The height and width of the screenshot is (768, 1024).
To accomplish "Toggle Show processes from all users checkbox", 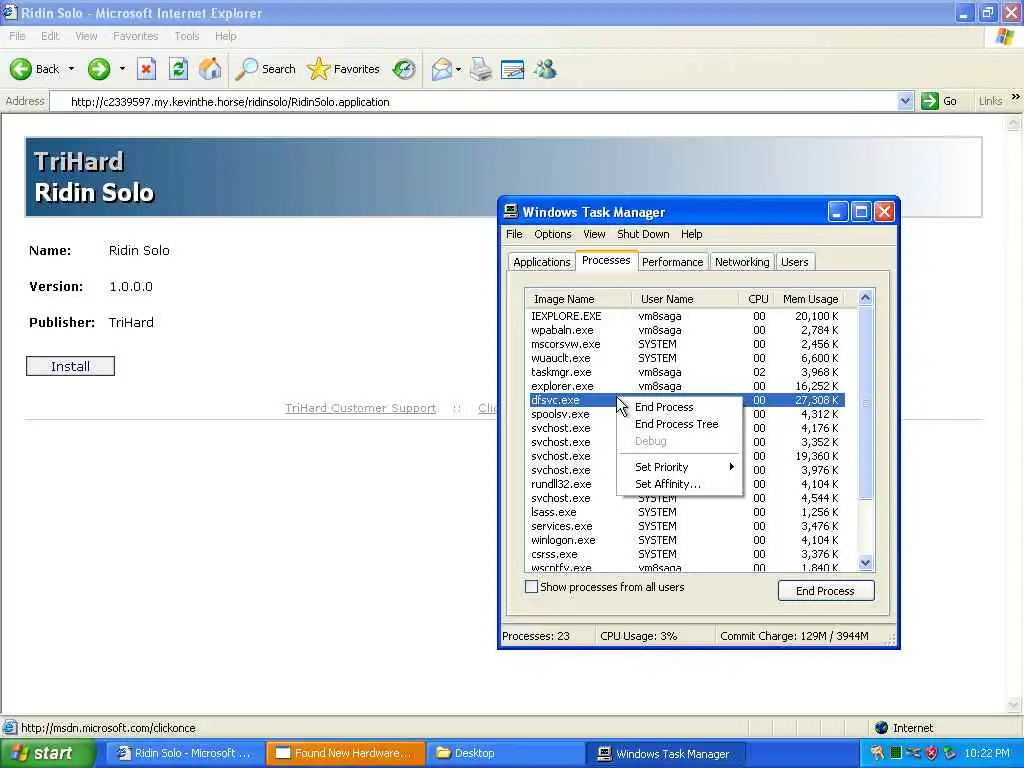I will (532, 586).
